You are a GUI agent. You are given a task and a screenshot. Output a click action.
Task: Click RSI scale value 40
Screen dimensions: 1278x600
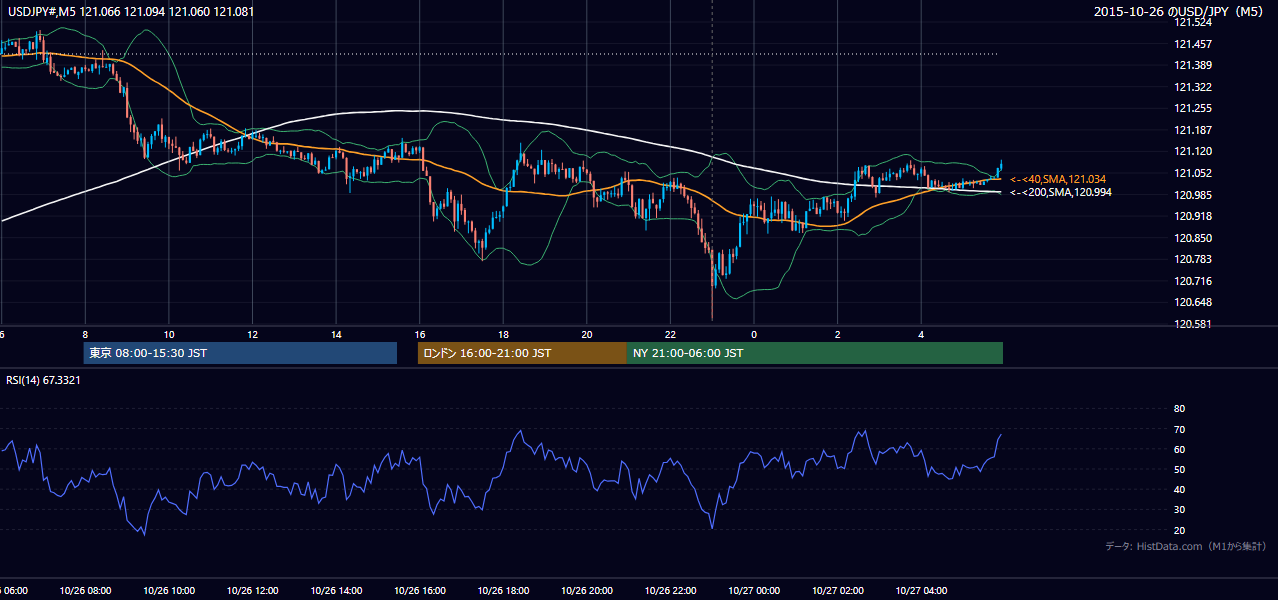click(x=1179, y=489)
